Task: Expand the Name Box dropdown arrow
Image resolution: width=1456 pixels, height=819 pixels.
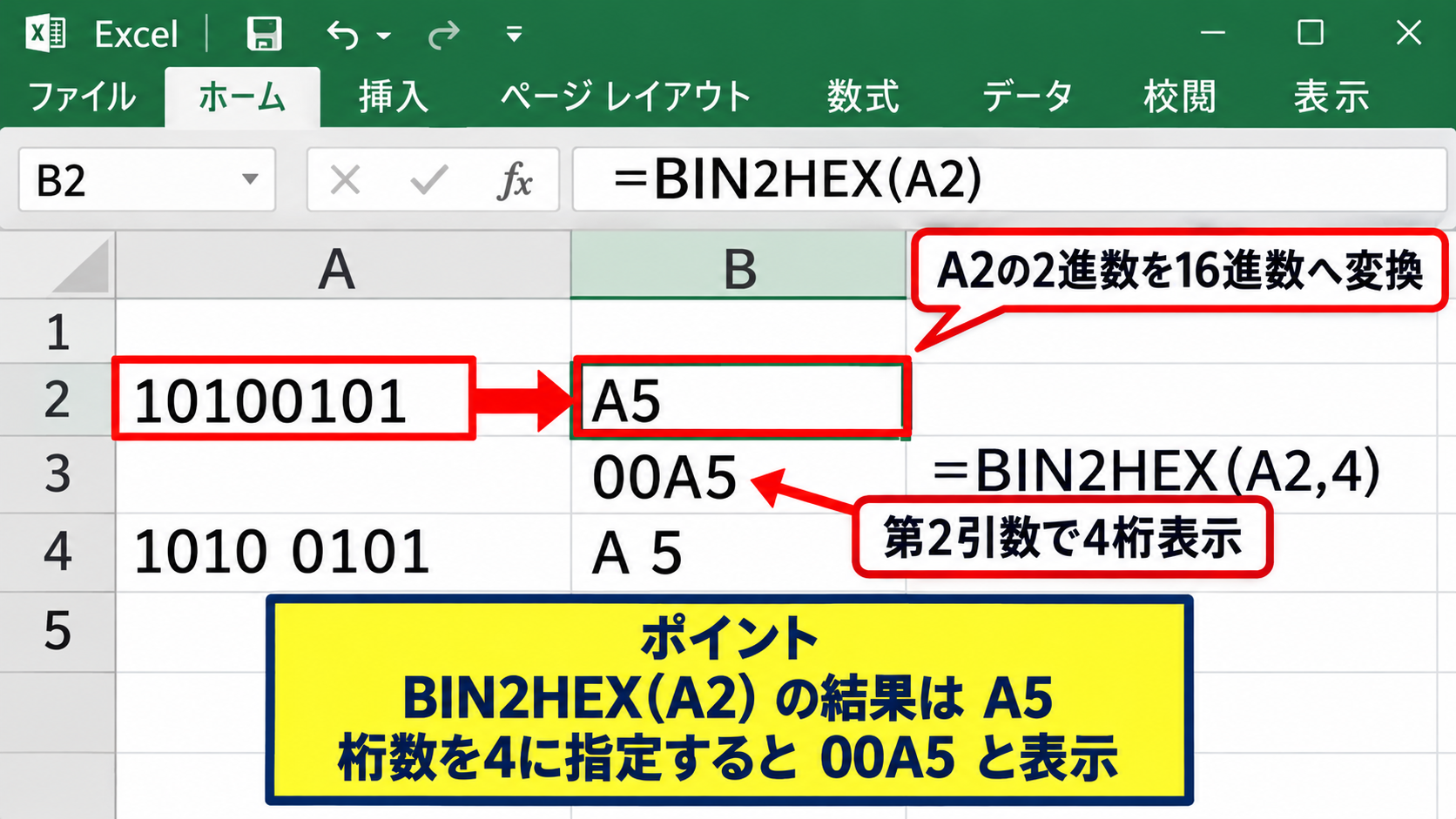Action: (250, 180)
